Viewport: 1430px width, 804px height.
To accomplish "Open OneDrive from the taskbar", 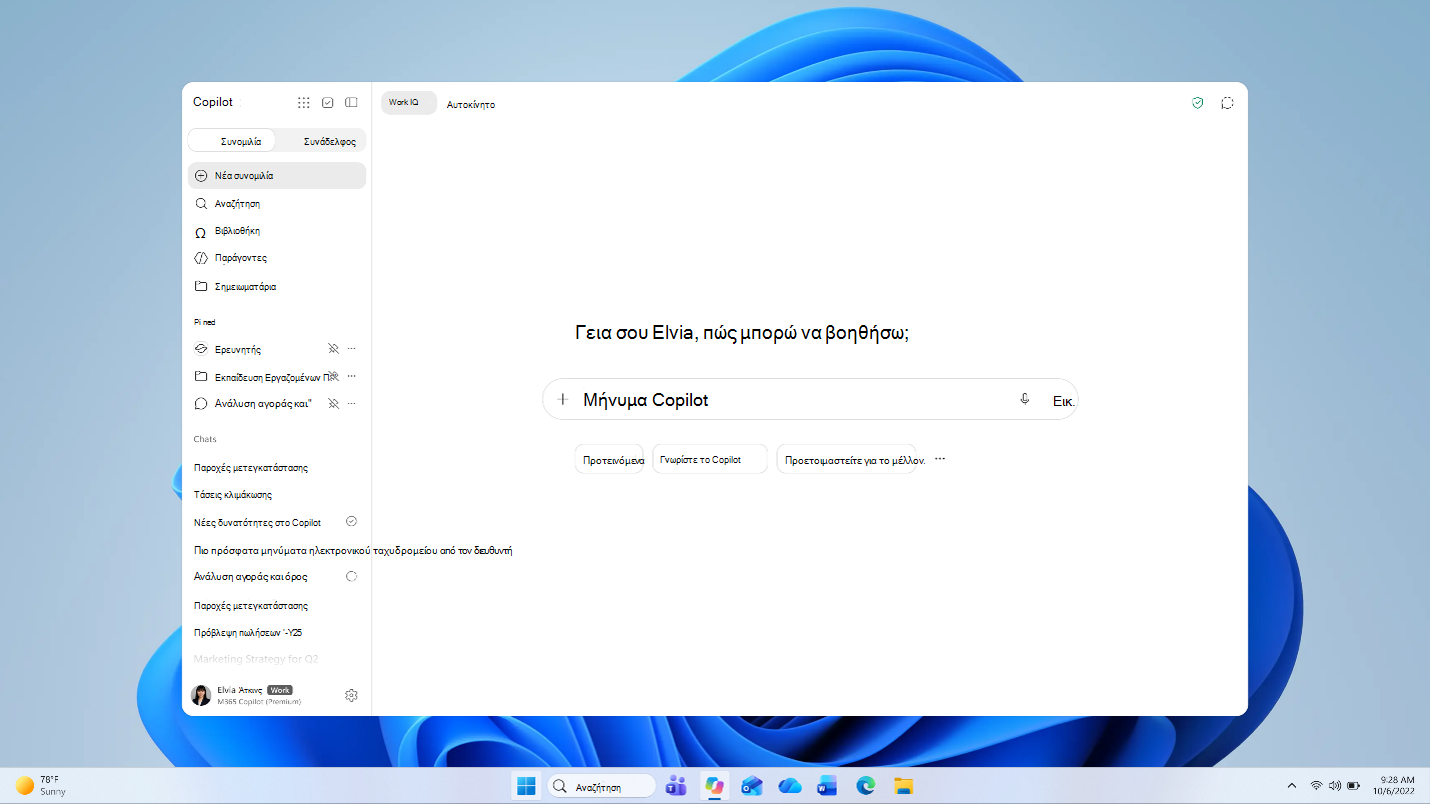I will (790, 786).
